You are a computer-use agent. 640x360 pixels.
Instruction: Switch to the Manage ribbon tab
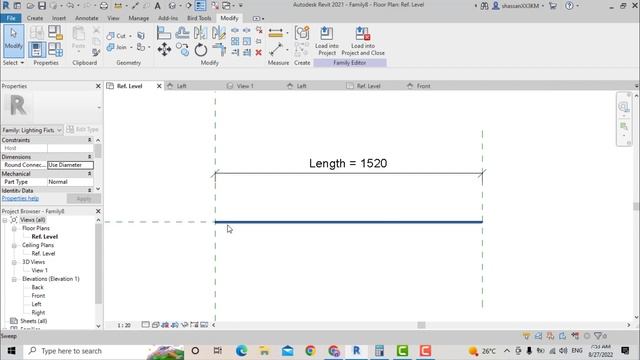[138, 18]
